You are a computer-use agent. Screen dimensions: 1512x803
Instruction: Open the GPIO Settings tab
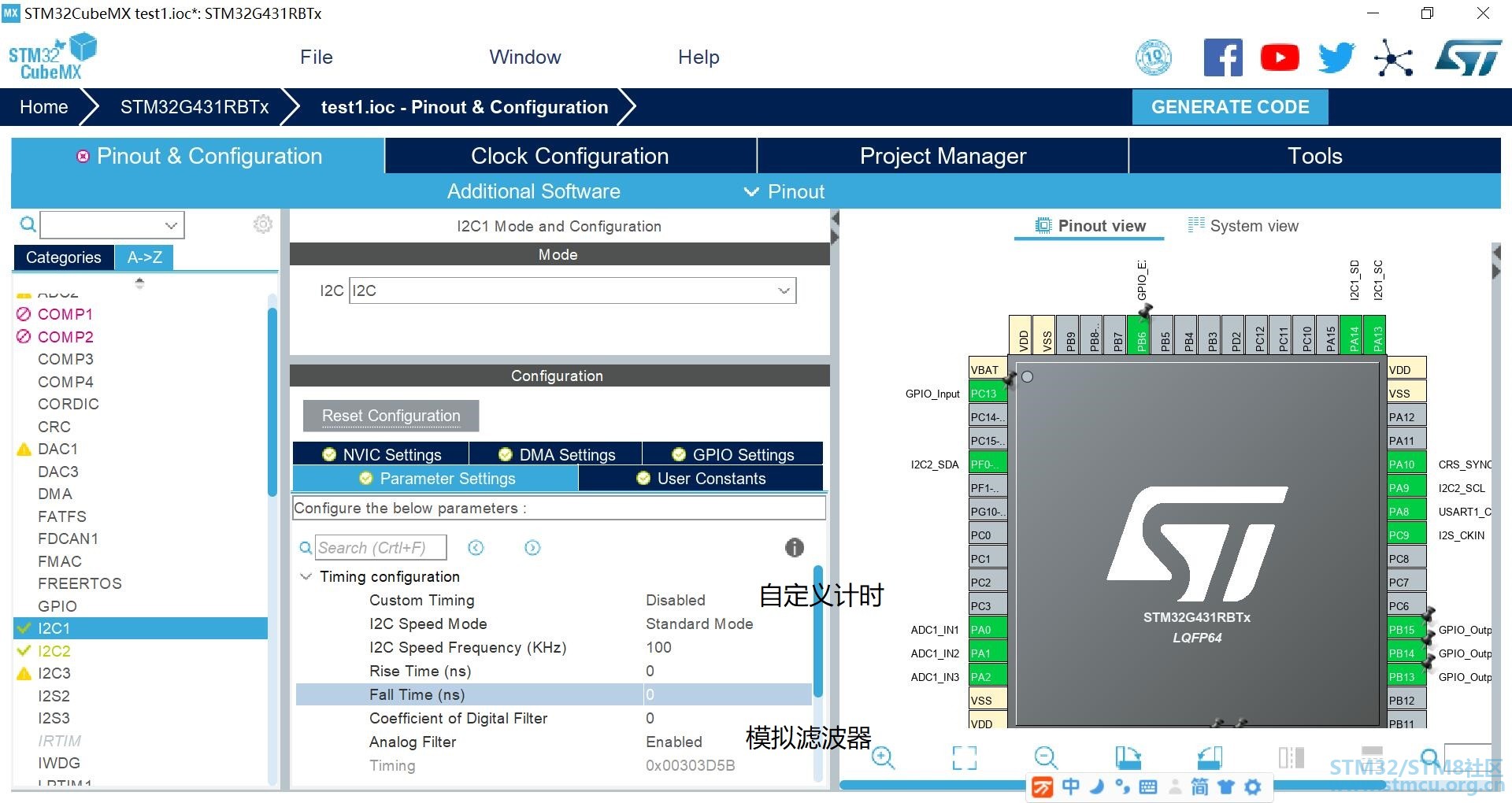click(733, 454)
